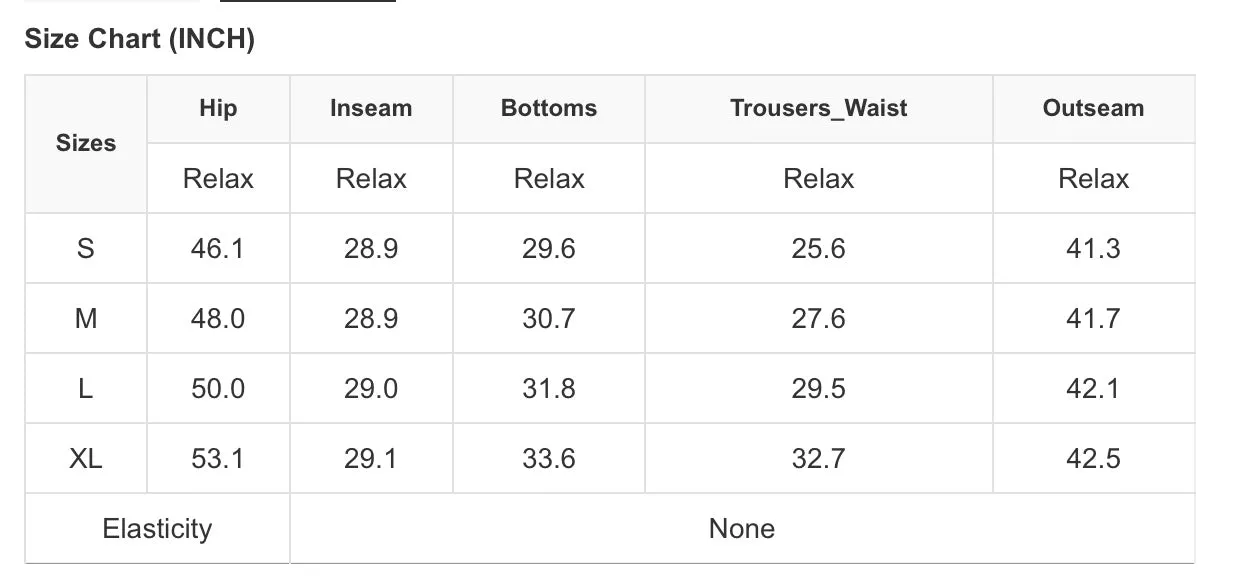1238x588 pixels.
Task: Select the Bottoms column header
Action: click(549, 108)
